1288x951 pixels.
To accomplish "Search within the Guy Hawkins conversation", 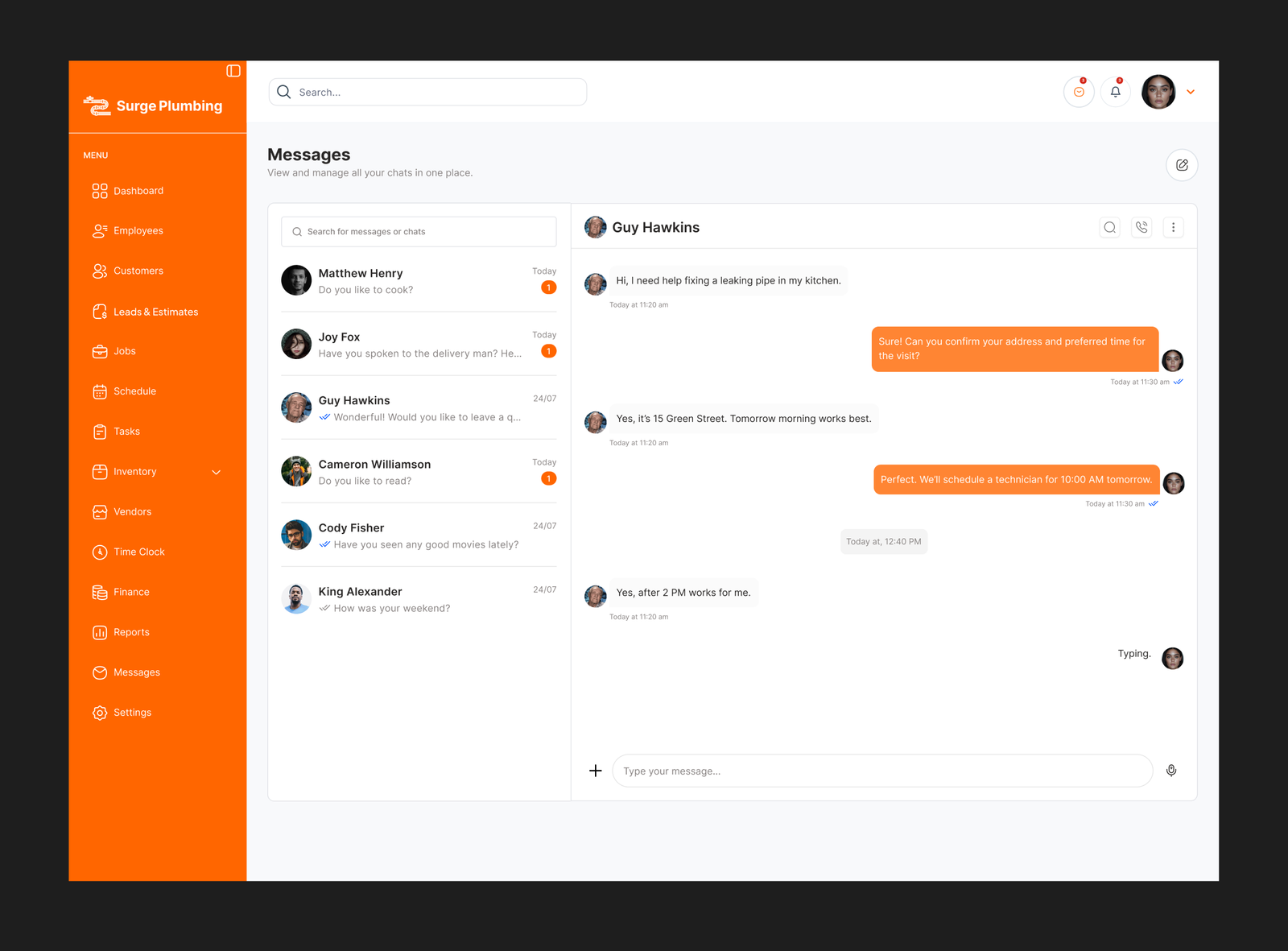I will click(1109, 227).
